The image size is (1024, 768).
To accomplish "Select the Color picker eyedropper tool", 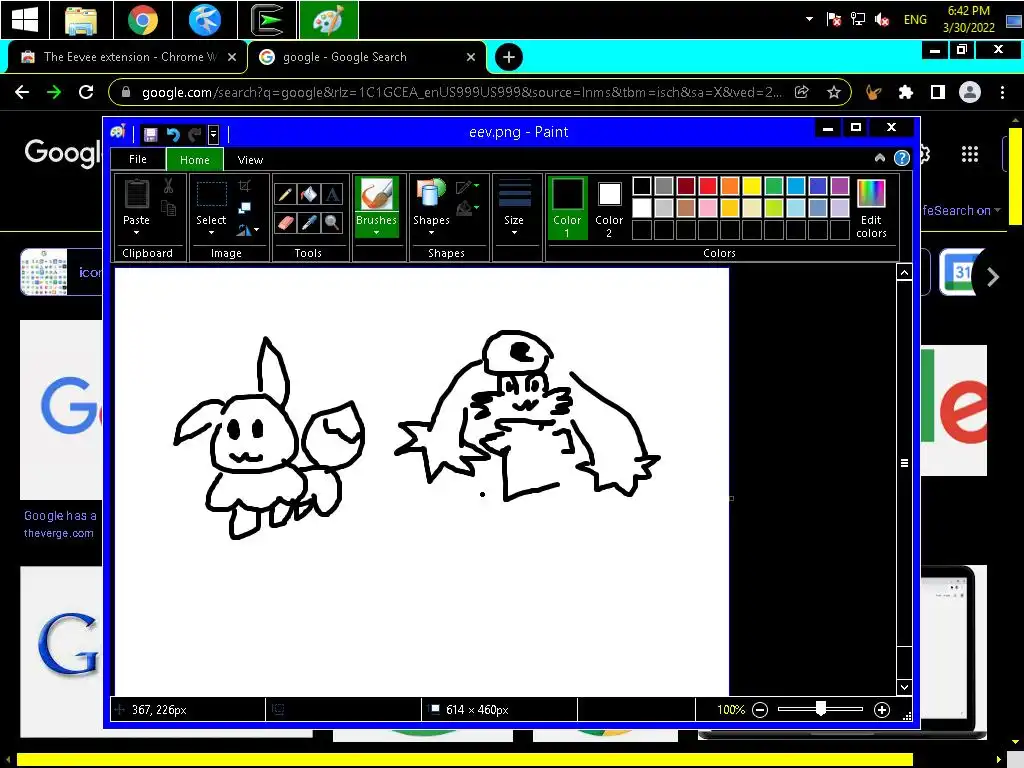I will point(308,223).
